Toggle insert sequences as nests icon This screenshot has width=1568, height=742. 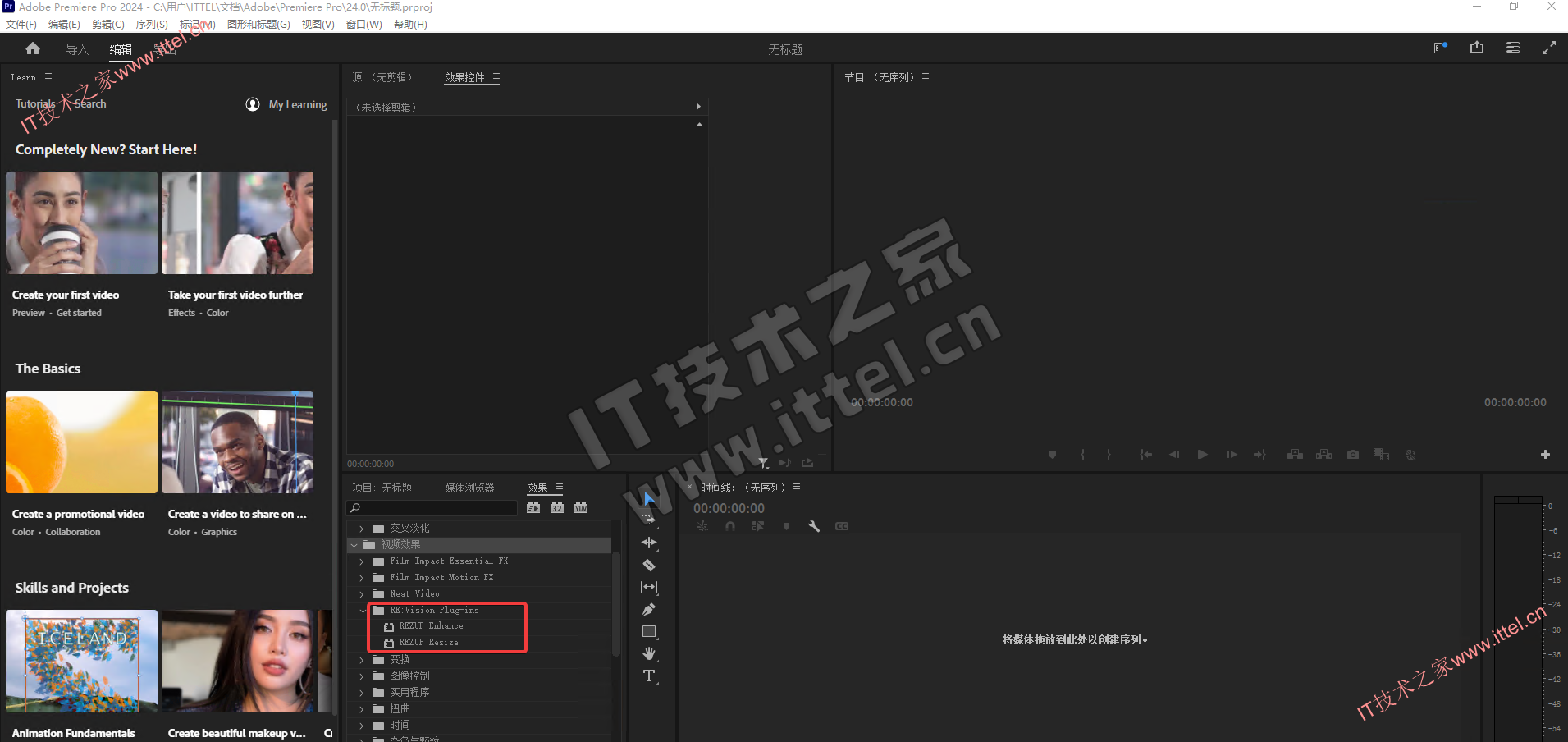[702, 526]
